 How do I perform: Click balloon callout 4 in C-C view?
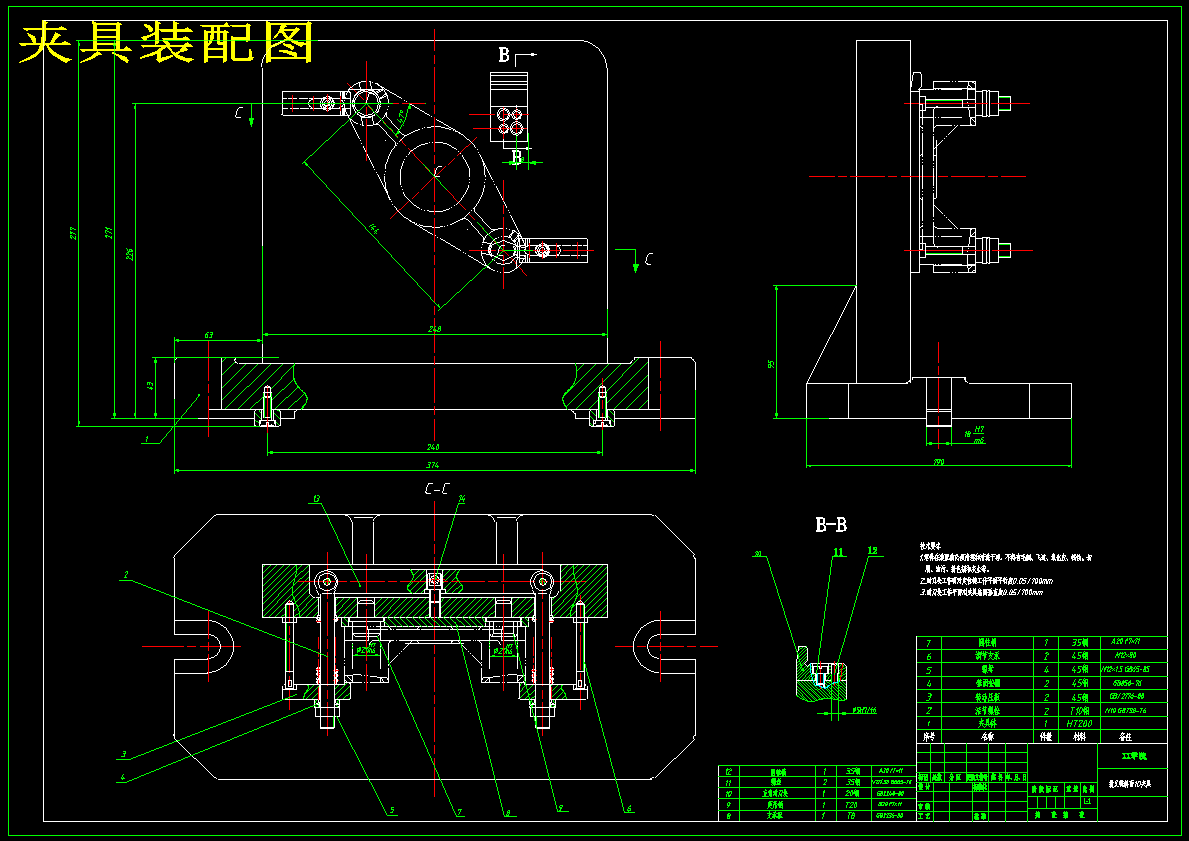124,777
